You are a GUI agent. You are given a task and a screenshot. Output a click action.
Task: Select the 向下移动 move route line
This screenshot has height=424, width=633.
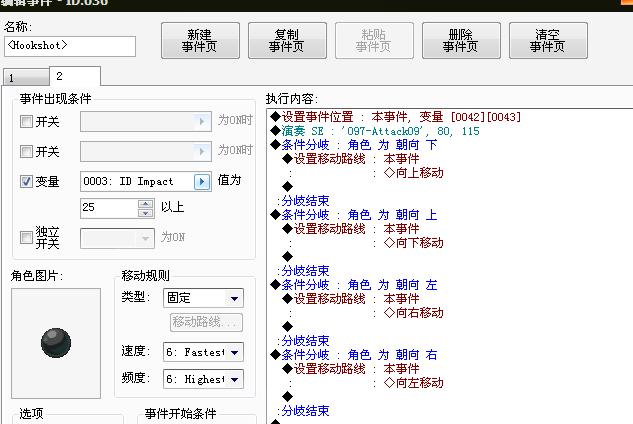click(414, 243)
